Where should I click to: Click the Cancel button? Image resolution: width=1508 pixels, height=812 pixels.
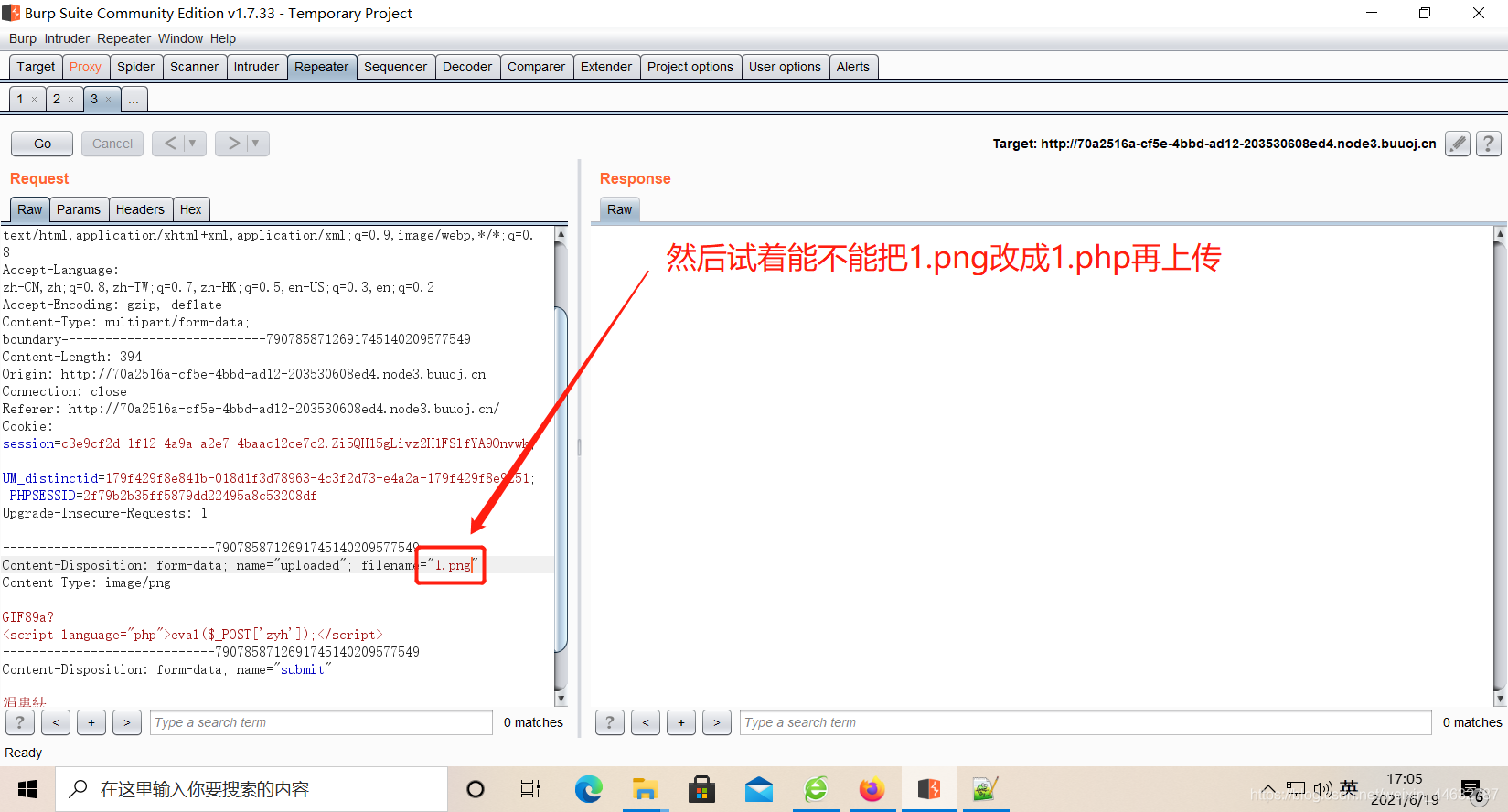click(x=112, y=144)
